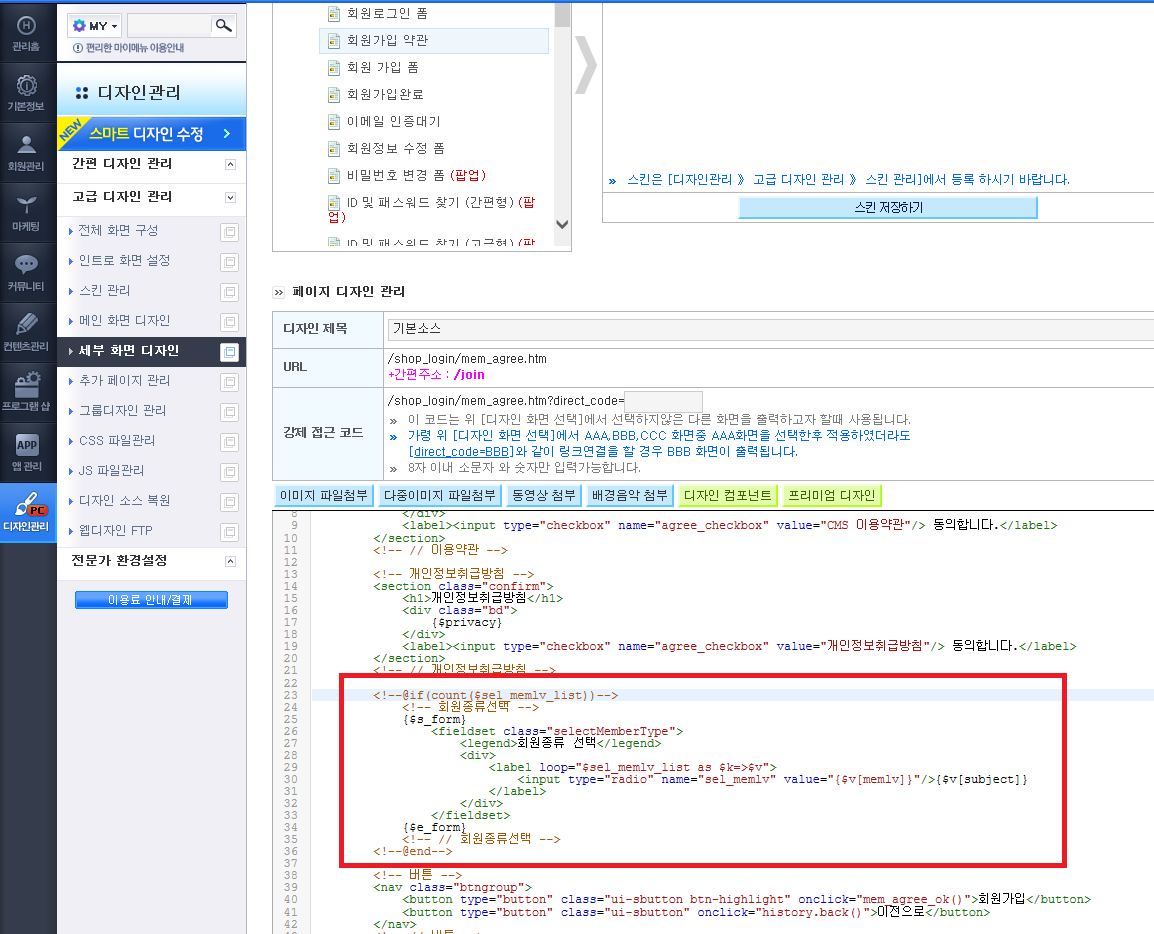Open new-window icon beside 스킨 관리
Image resolution: width=1154 pixels, height=934 pixels.
(x=230, y=292)
